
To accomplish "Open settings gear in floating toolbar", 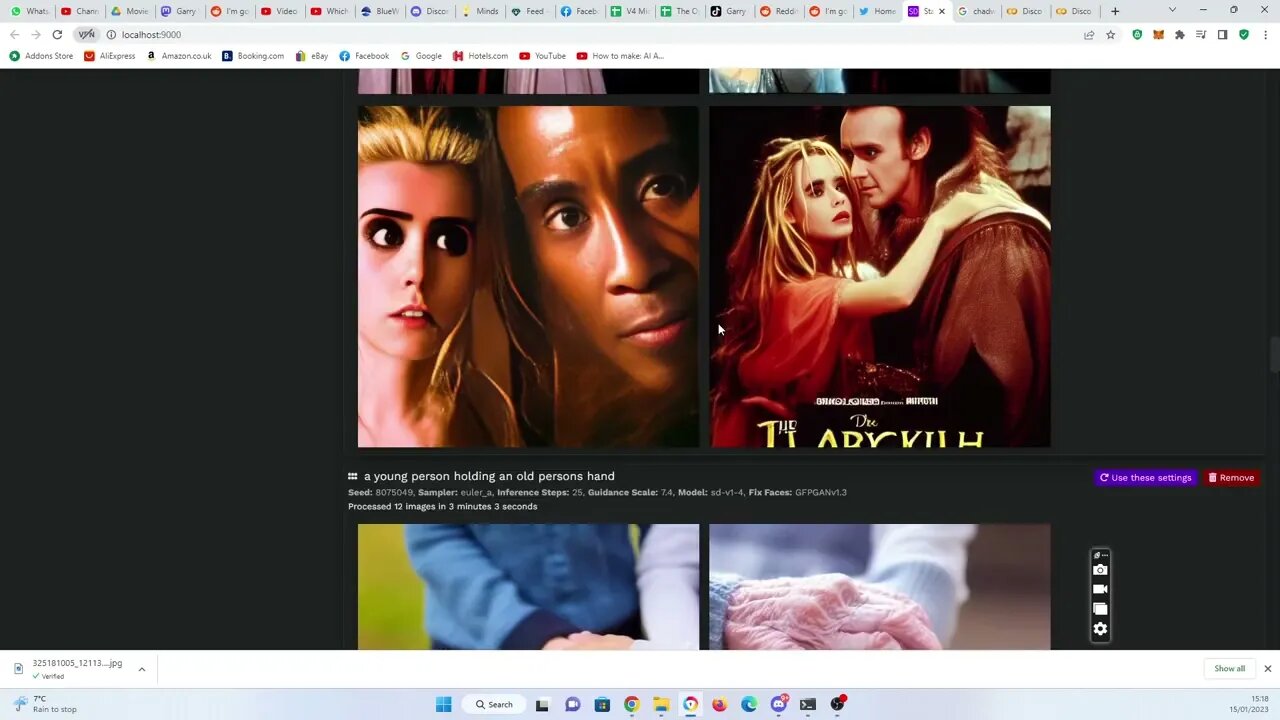I will coord(1100,629).
